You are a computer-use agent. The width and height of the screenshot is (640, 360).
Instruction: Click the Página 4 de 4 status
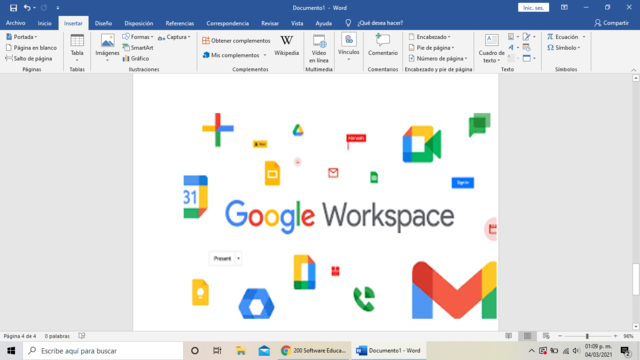20,336
